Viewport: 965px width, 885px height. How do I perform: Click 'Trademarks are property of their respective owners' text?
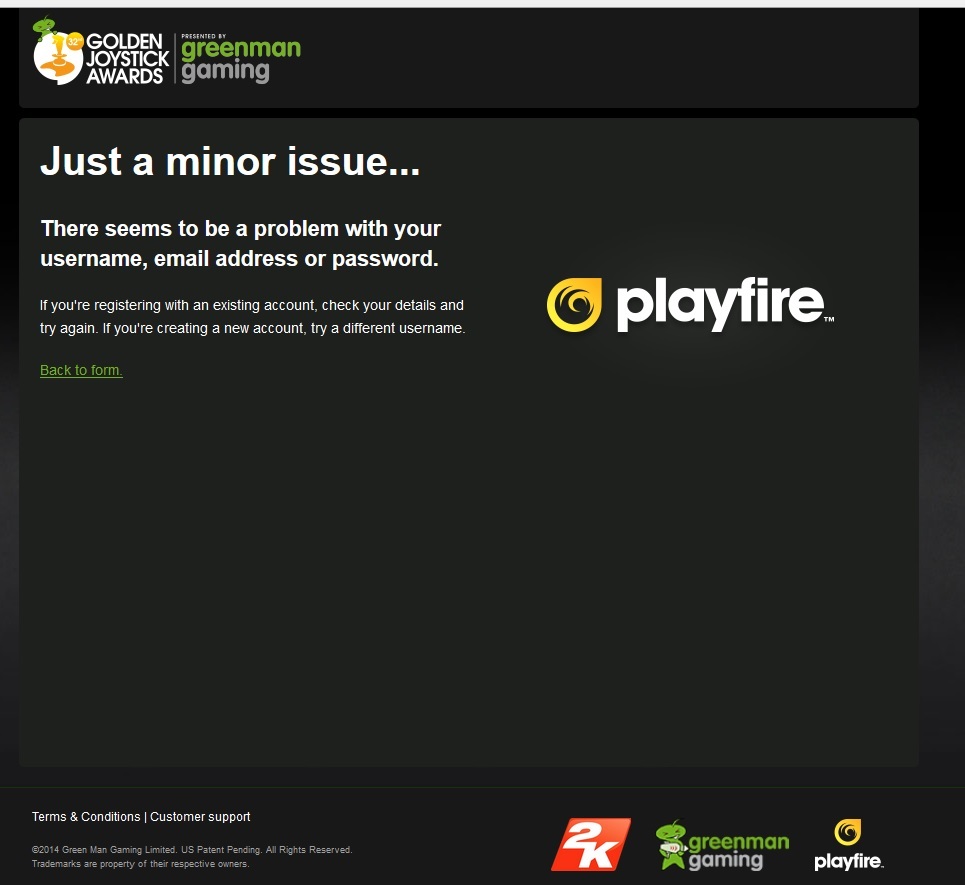(x=140, y=863)
